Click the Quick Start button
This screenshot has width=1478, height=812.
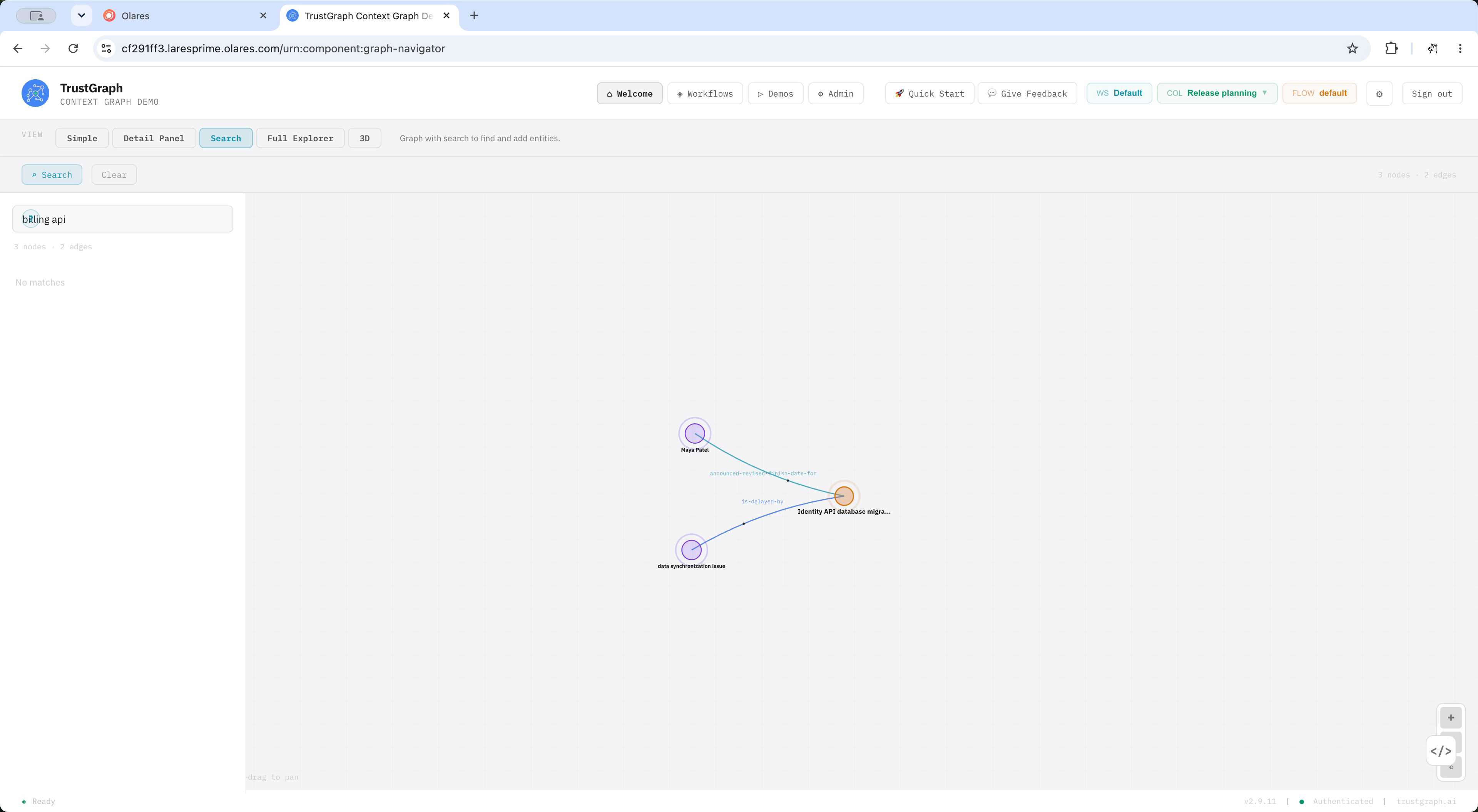[x=930, y=94]
